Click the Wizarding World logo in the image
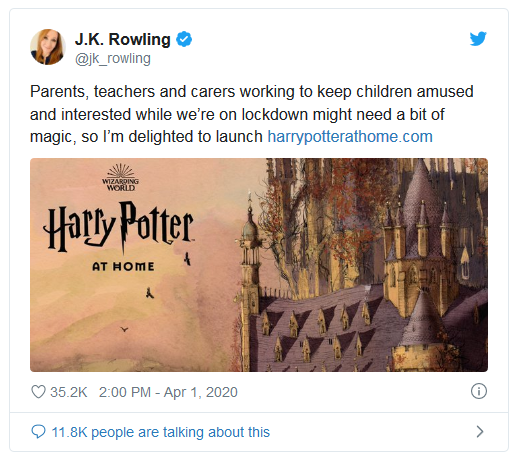This screenshot has width=516, height=461. (120, 177)
